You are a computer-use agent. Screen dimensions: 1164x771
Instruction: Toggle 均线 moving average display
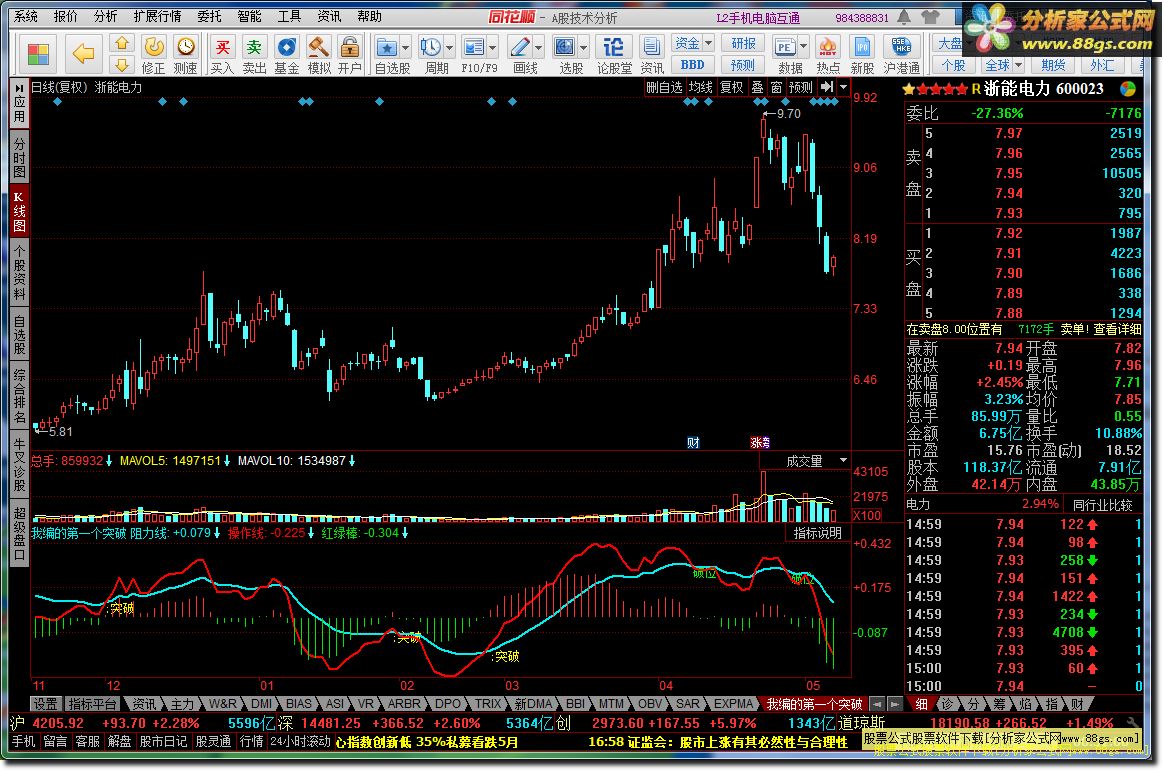click(x=700, y=87)
